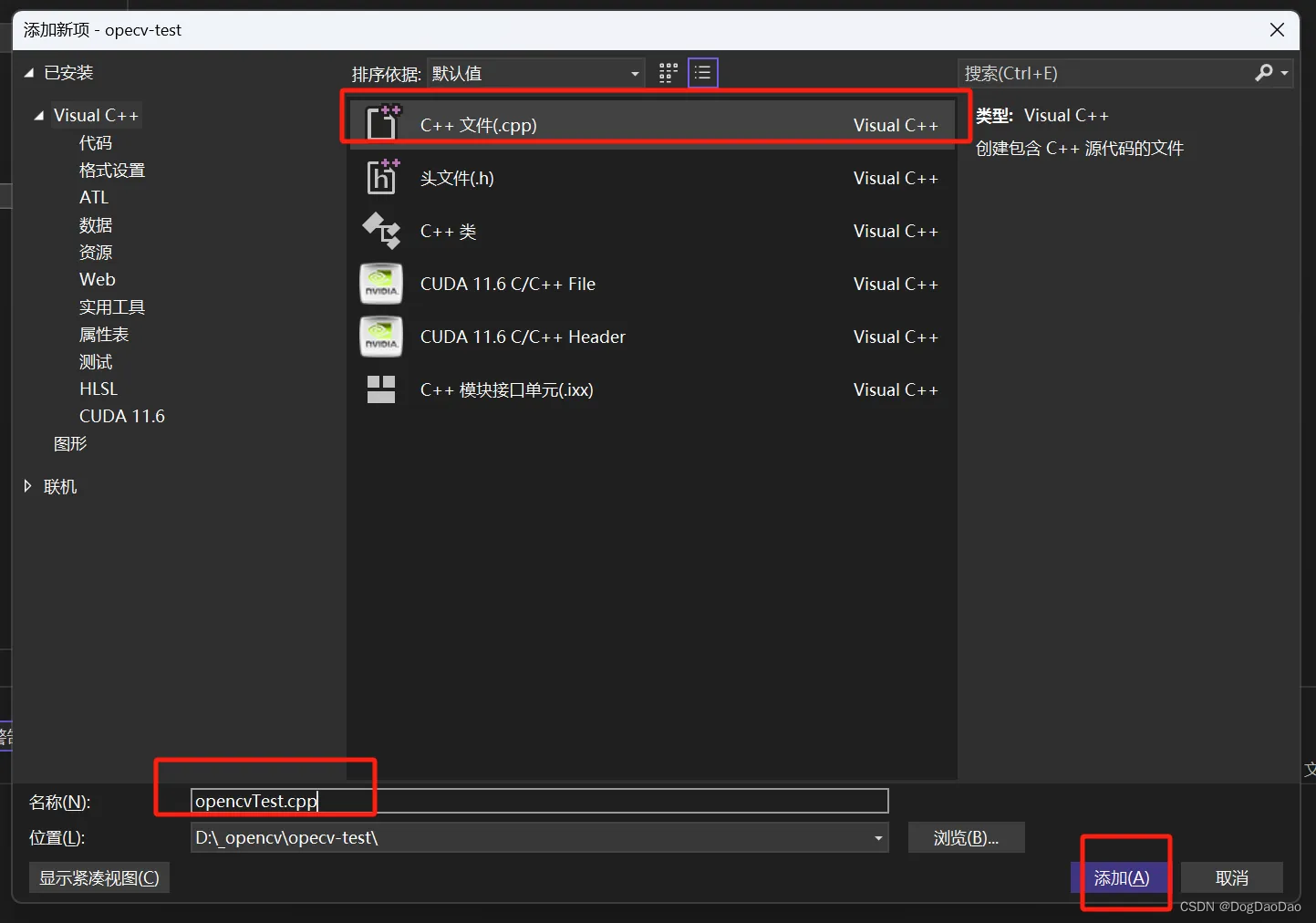Click the CUDA 11.6 C/C++ Header name
Viewport: 1316px width, 923px height.
click(523, 337)
